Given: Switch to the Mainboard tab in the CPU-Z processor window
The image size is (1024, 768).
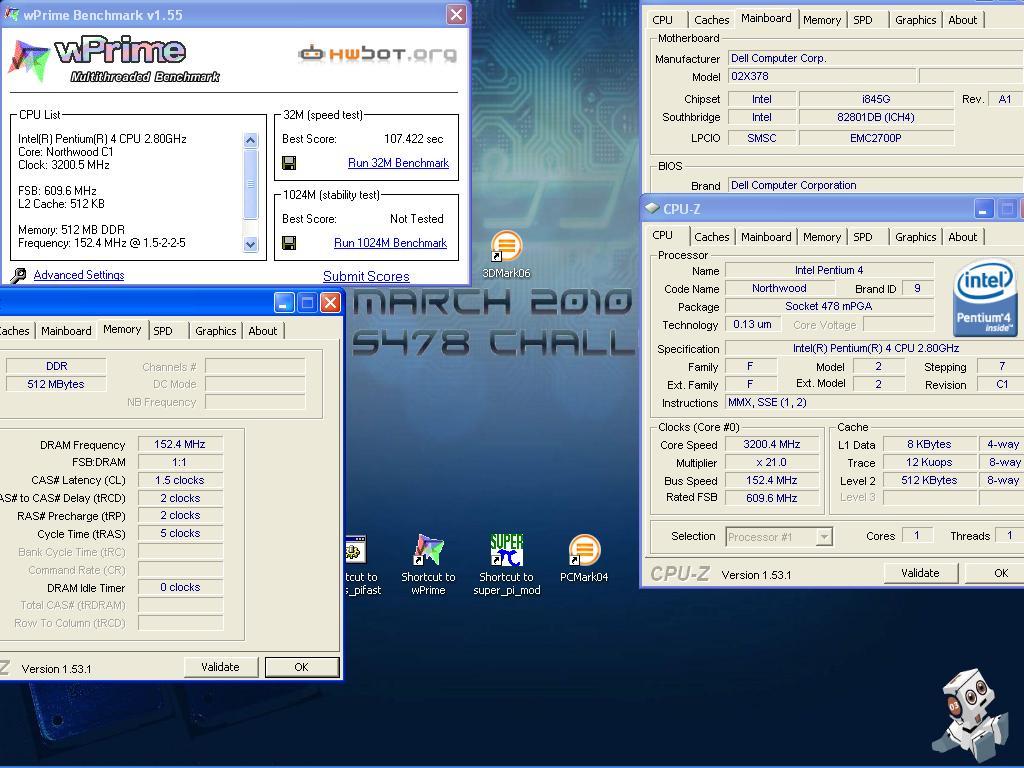Looking at the screenshot, I should coord(766,237).
